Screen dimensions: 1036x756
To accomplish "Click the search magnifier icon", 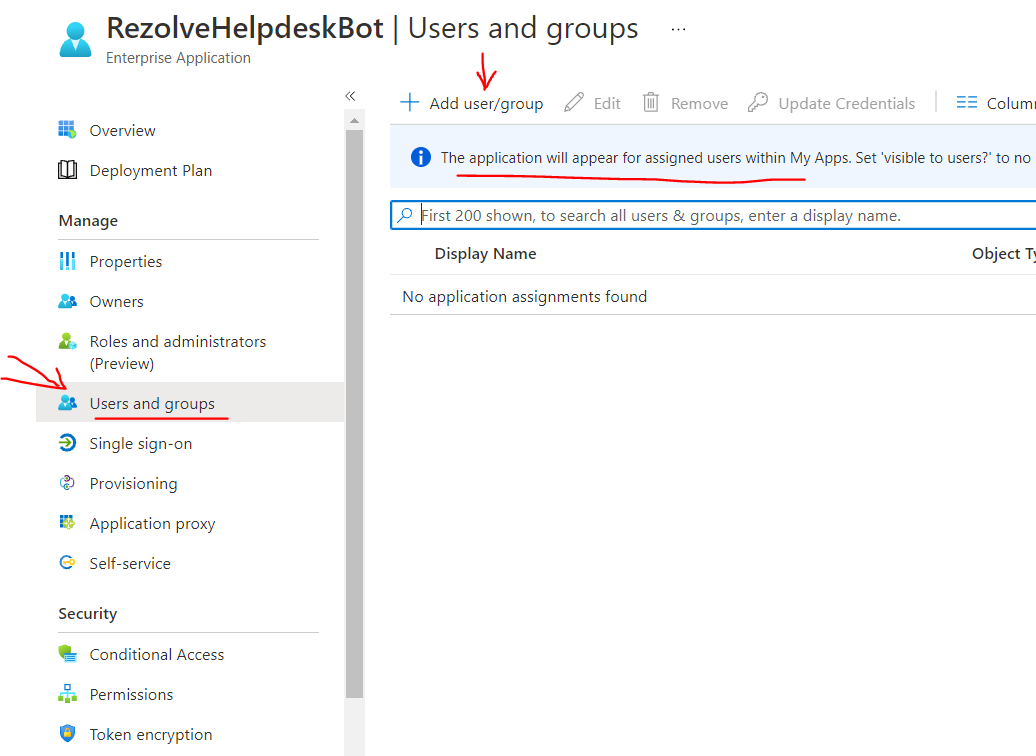I will tap(404, 215).
